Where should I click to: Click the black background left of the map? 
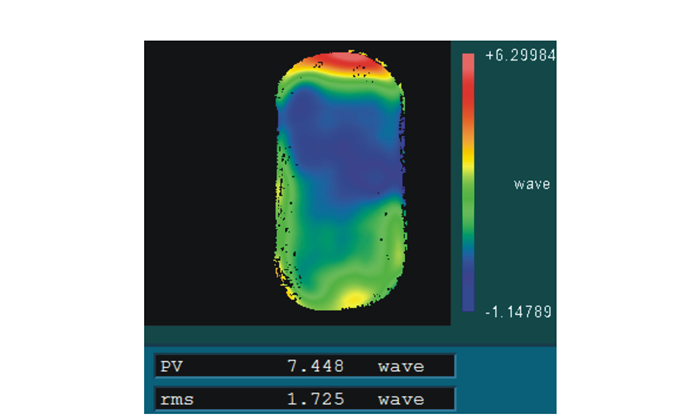[x=205, y=180]
